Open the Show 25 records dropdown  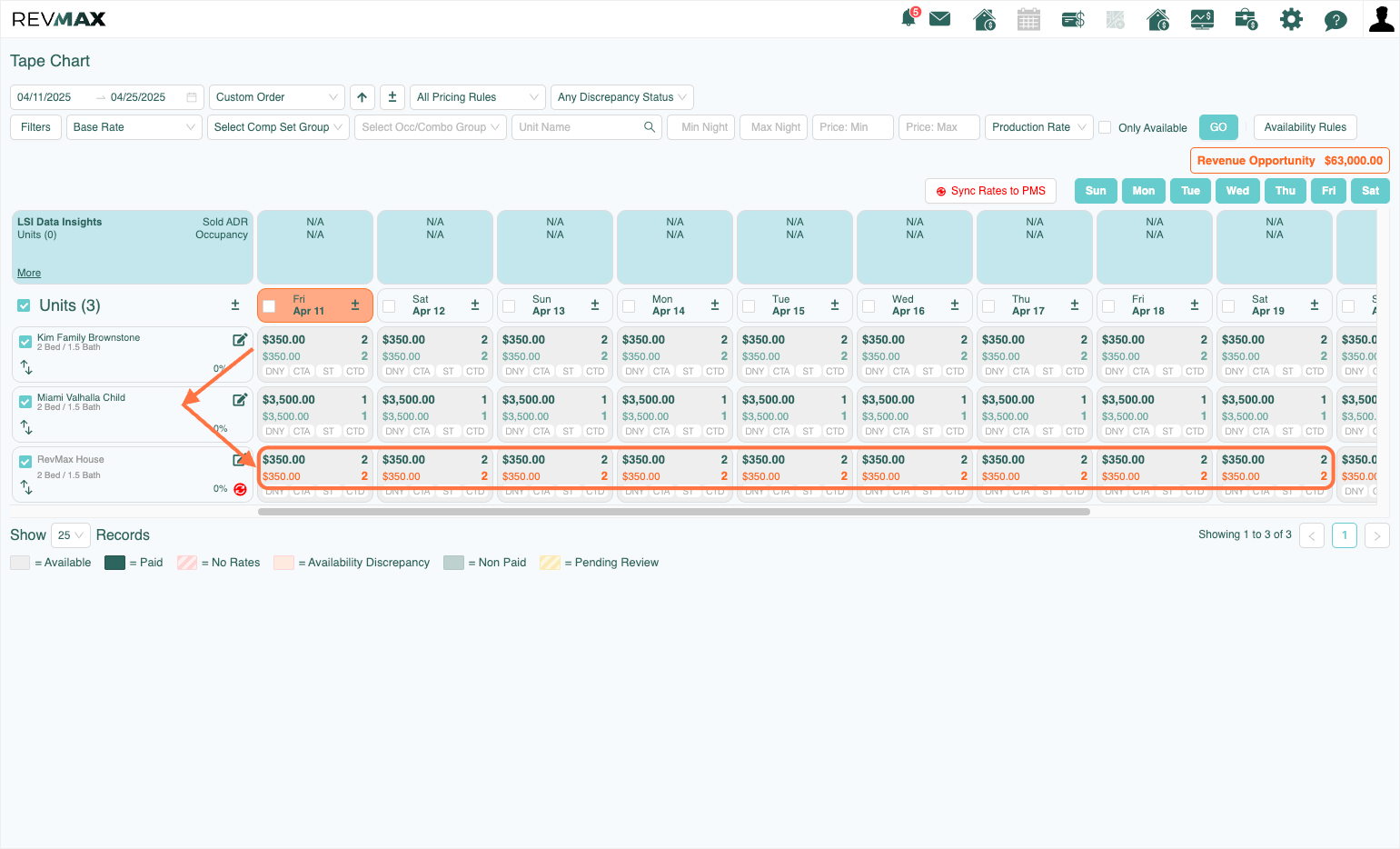[x=71, y=535]
